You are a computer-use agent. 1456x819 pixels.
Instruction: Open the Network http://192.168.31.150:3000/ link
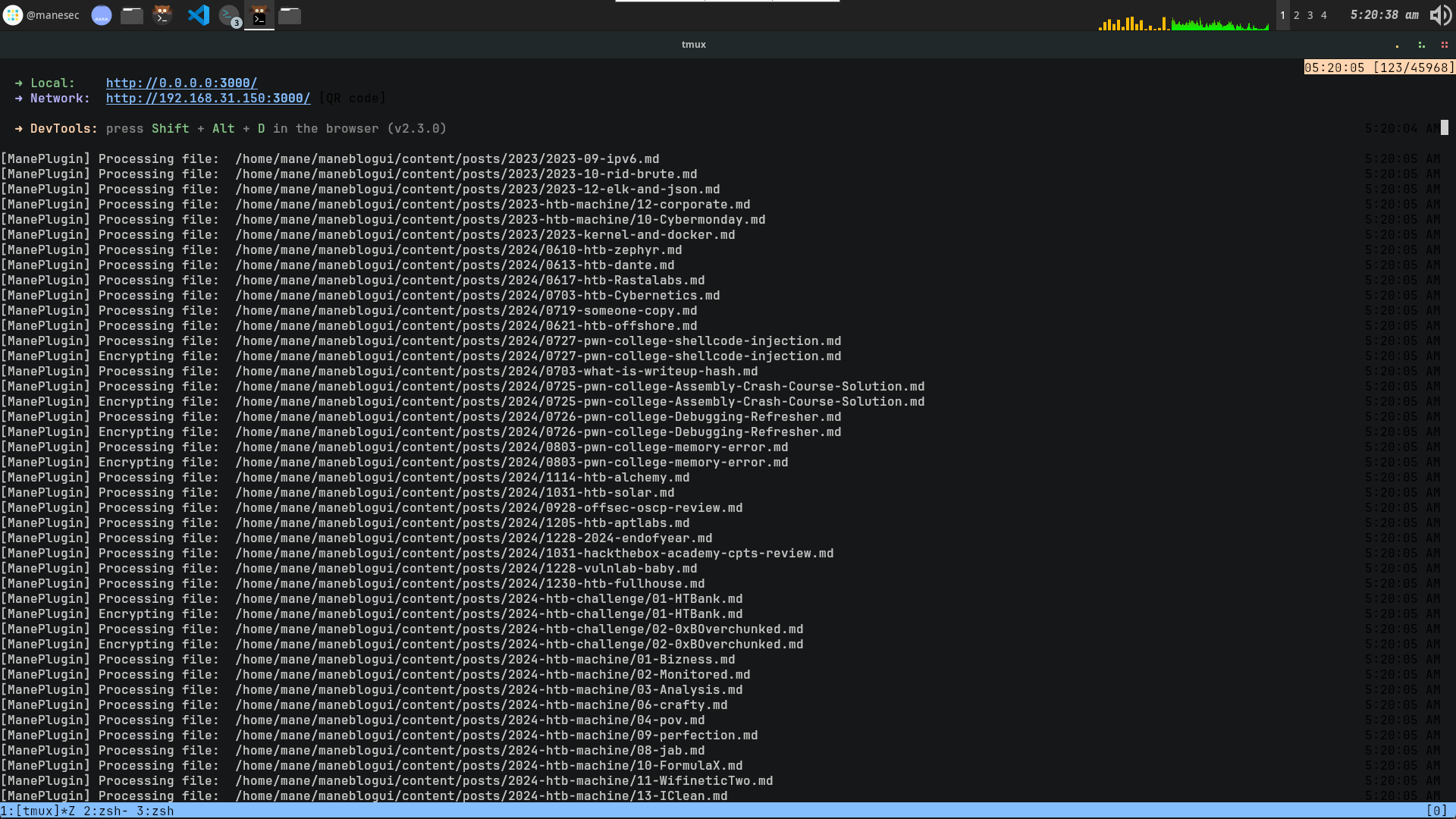tap(208, 99)
